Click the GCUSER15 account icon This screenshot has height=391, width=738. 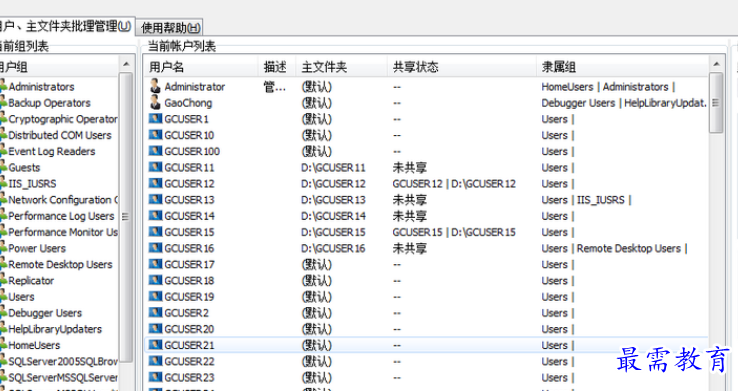155,231
